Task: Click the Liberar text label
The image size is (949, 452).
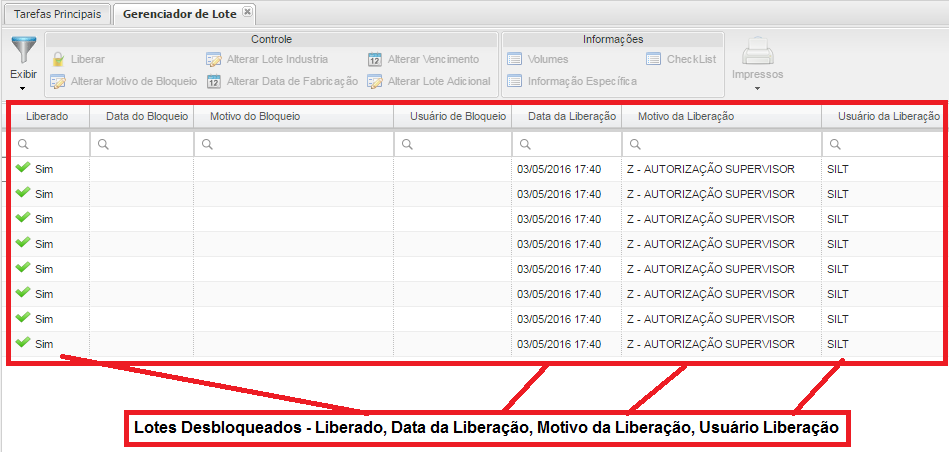Action: pos(88,59)
